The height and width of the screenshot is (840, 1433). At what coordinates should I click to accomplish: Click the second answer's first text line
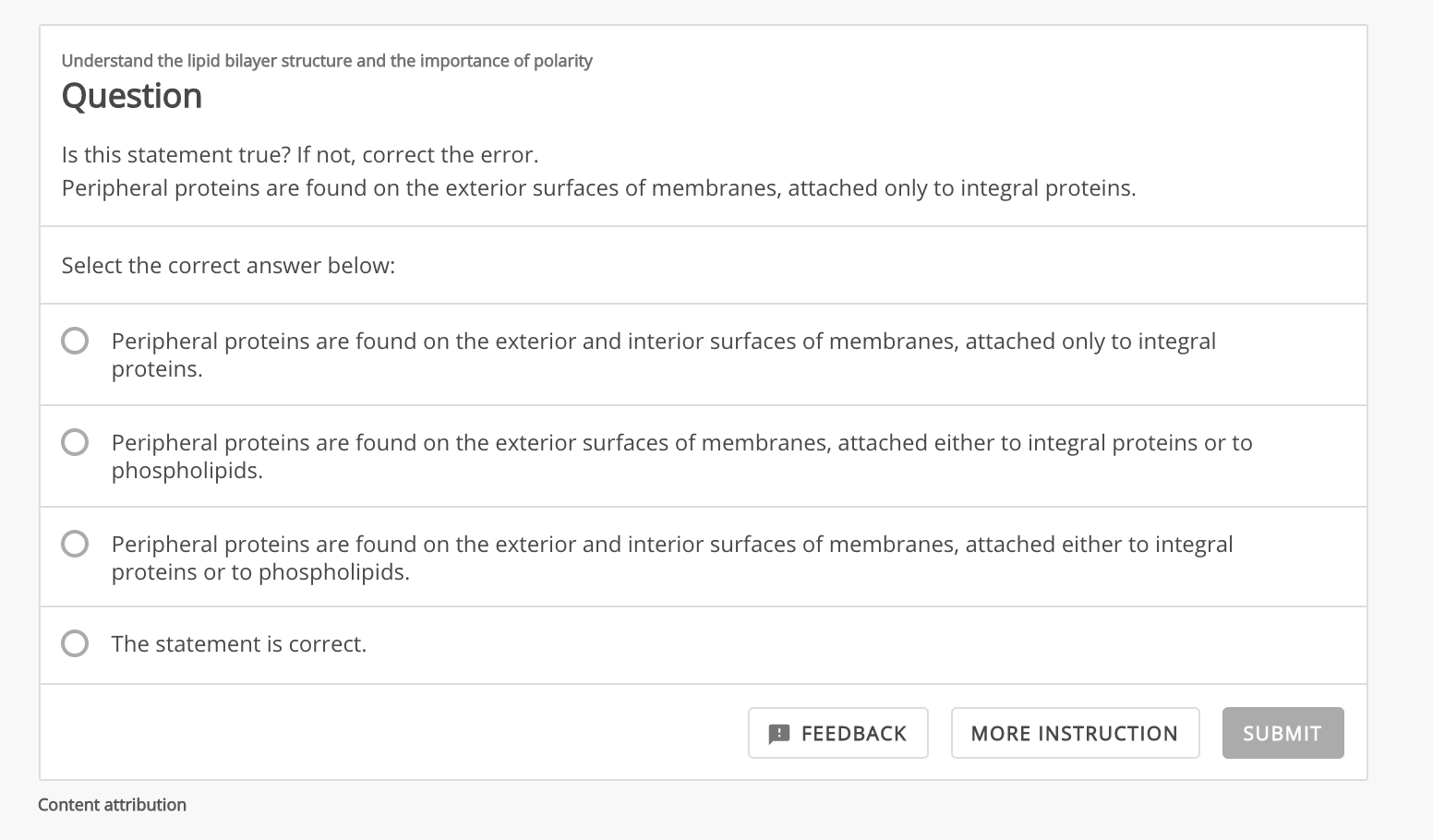[681, 443]
